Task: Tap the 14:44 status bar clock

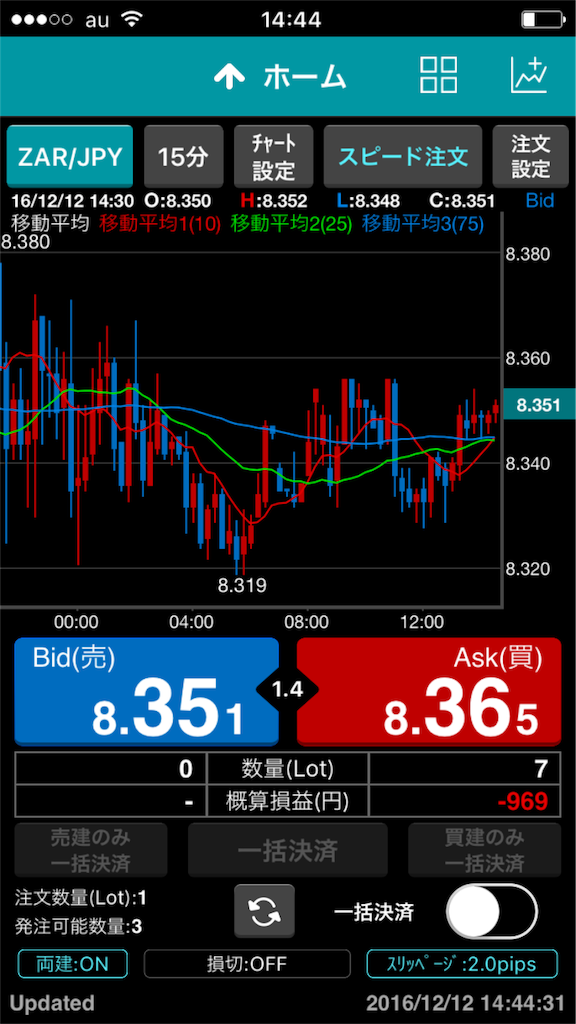Action: pos(291,20)
